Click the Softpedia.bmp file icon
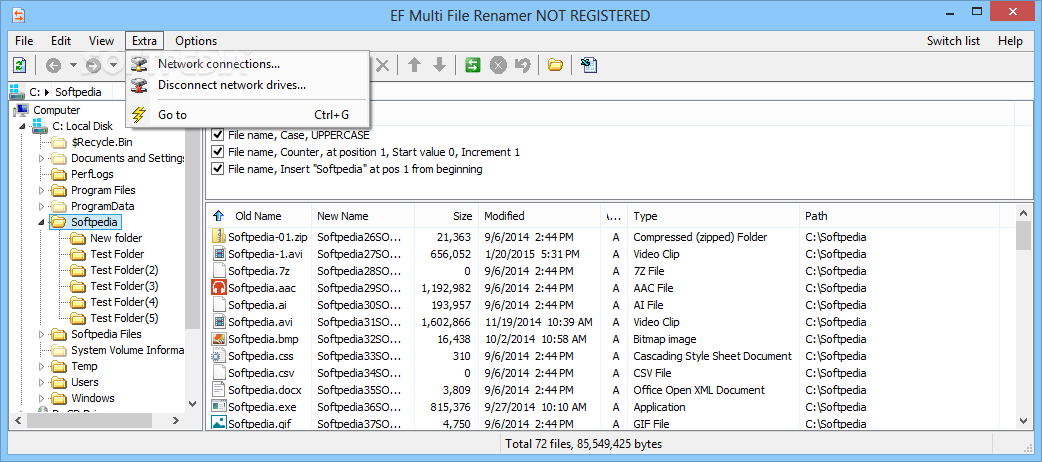This screenshot has height=462, width=1042. (219, 339)
